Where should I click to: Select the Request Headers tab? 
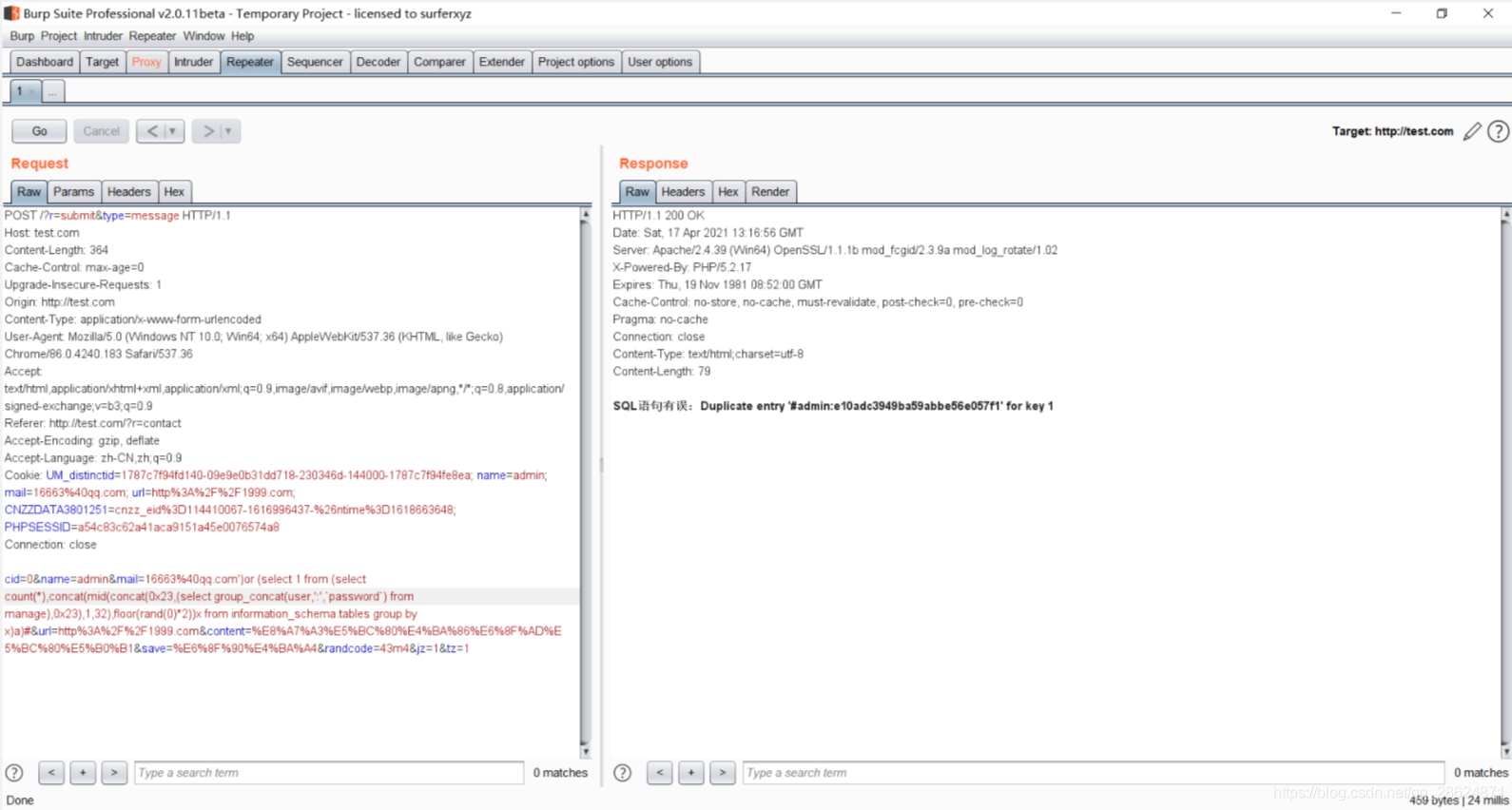click(128, 192)
